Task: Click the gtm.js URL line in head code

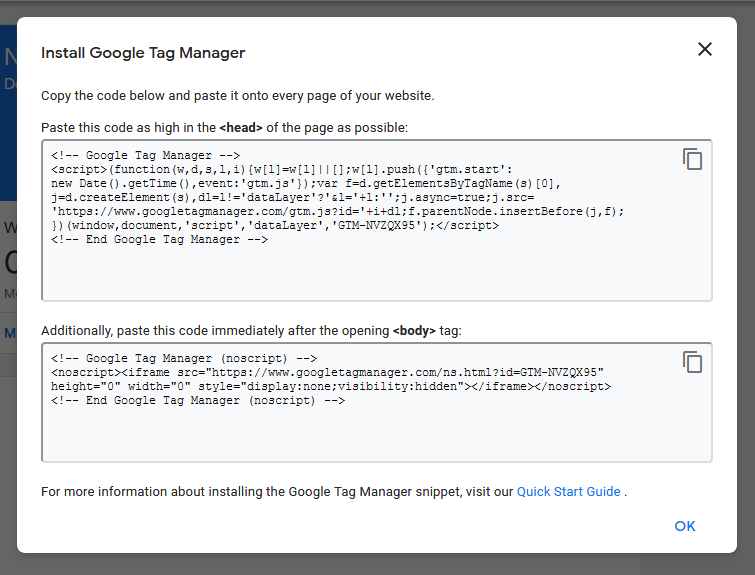Action: point(337,211)
